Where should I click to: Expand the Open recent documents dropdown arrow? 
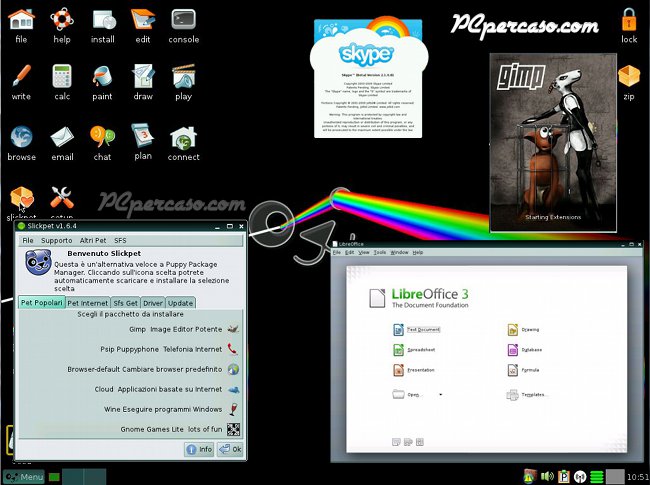[440, 394]
